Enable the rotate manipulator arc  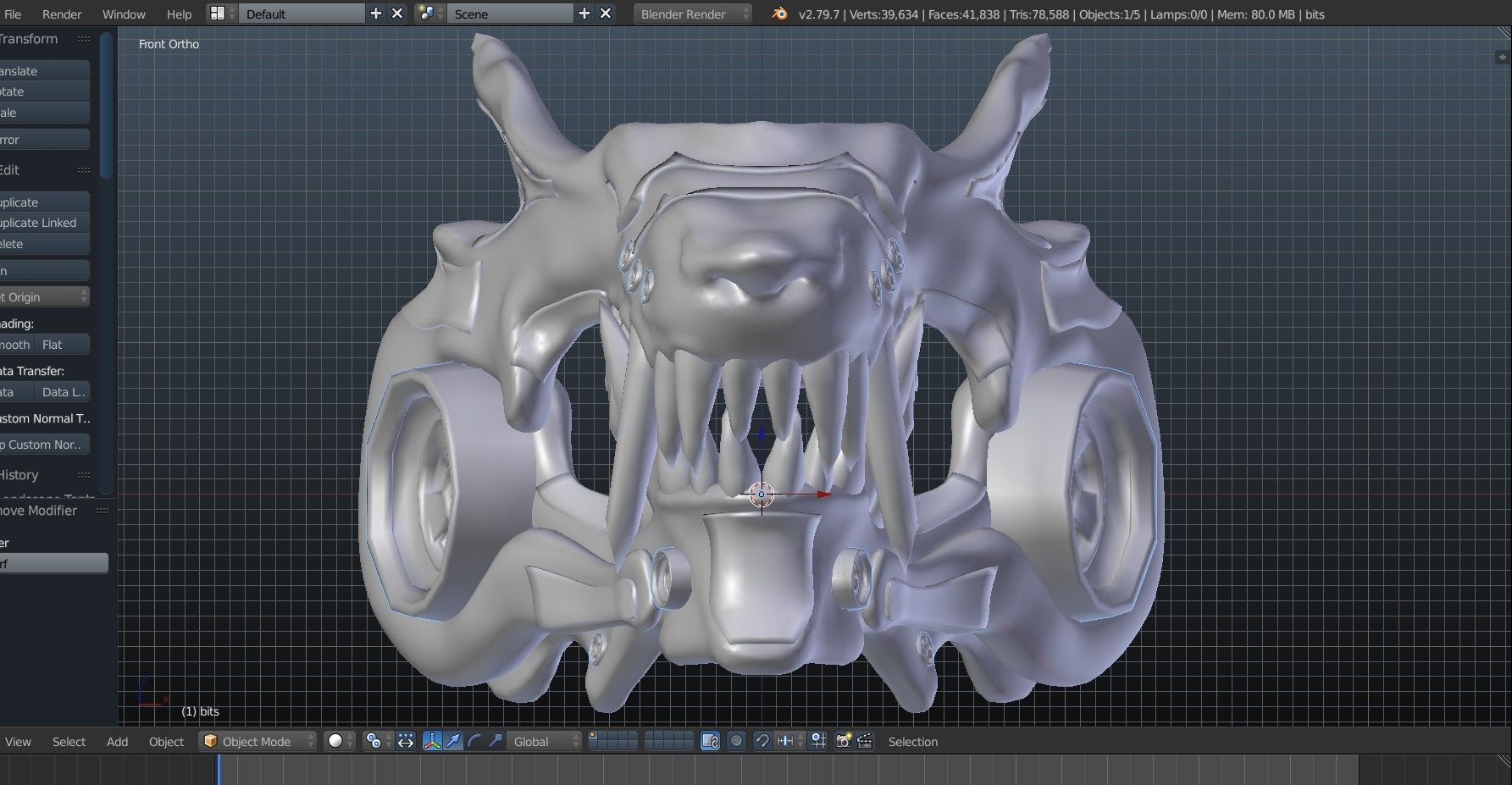(474, 741)
